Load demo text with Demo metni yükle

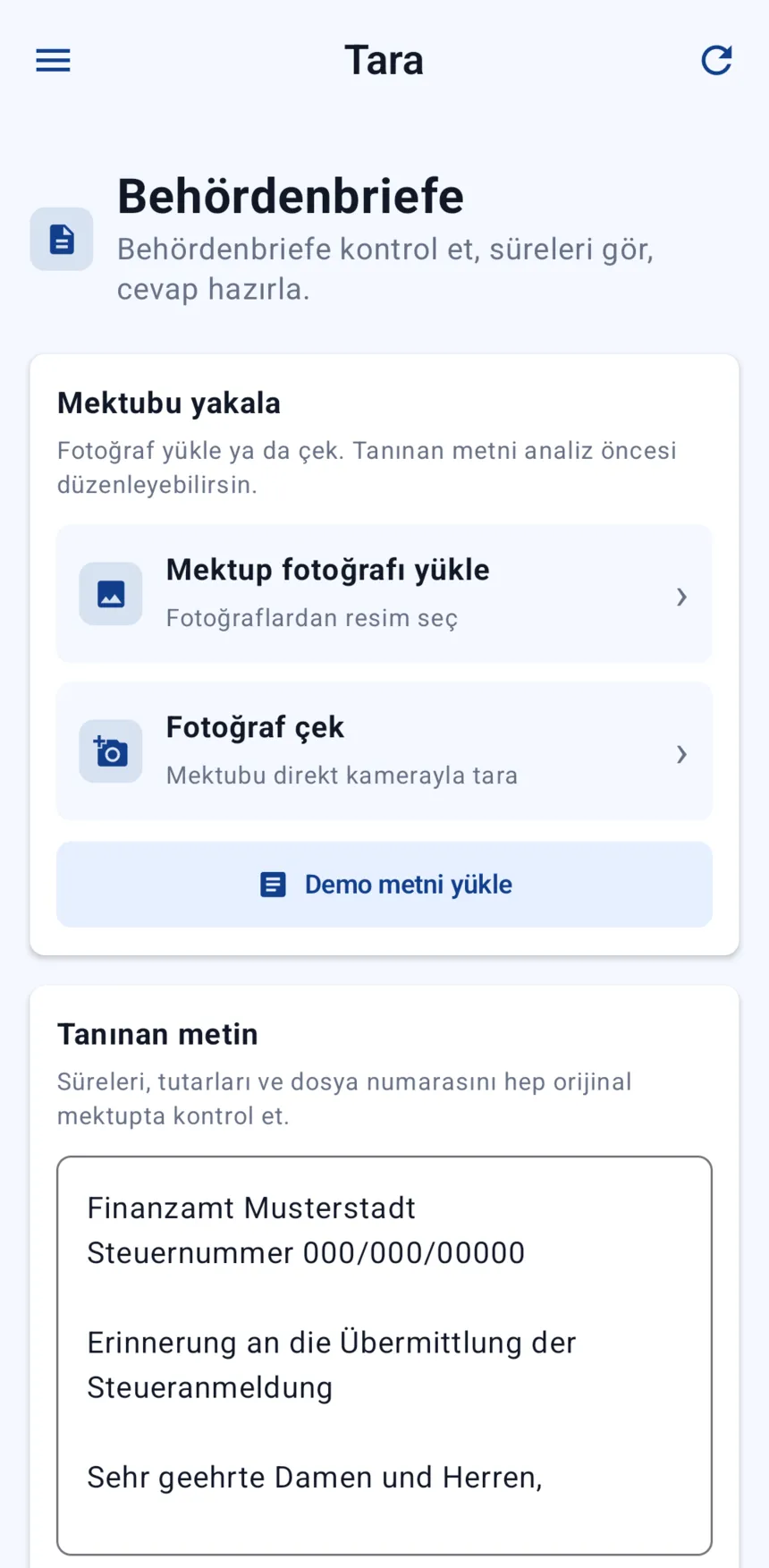(384, 885)
